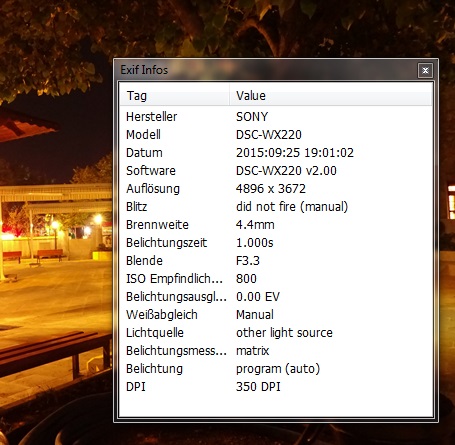
Task: Click the Value column header
Action: [330, 96]
